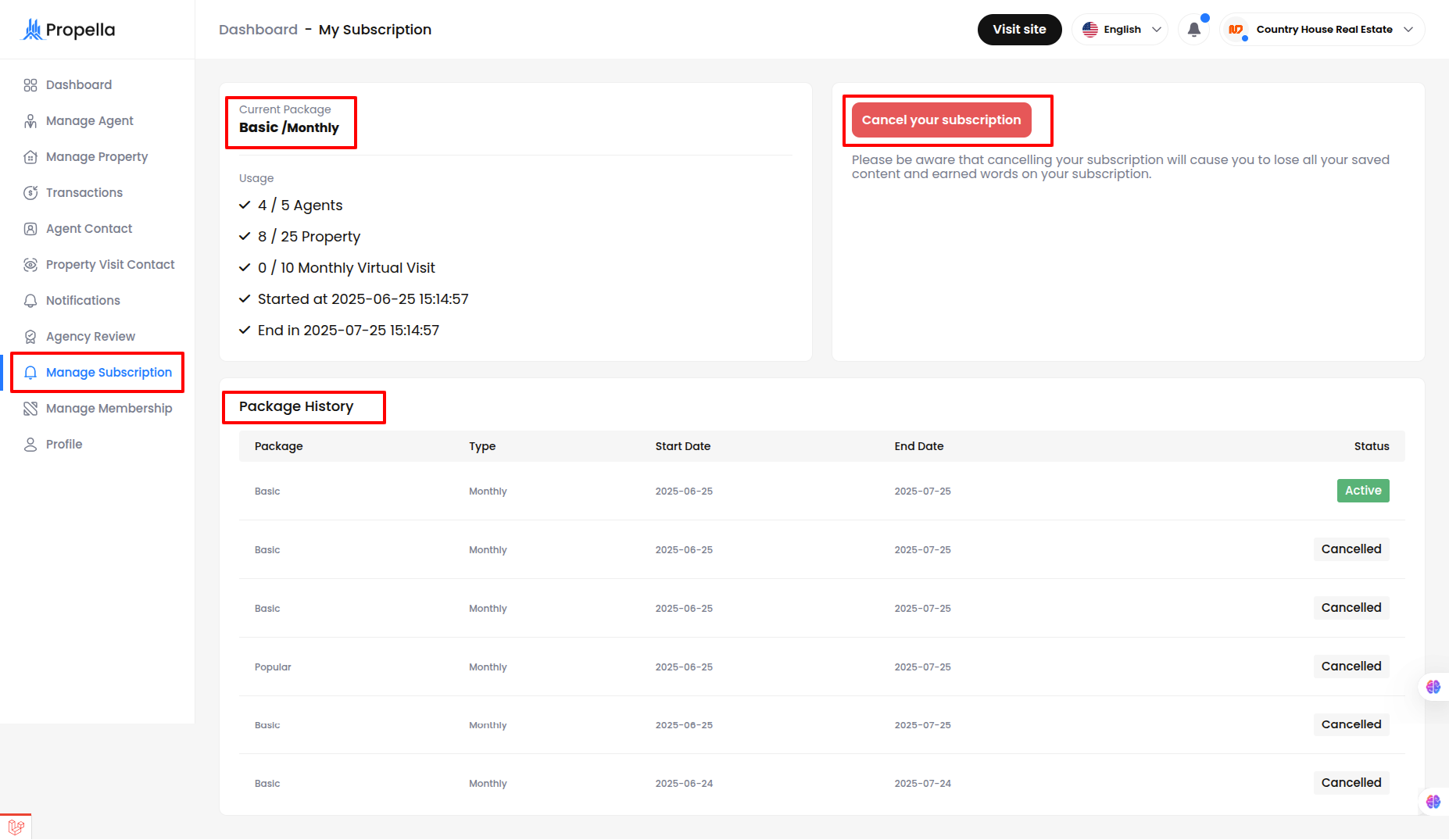Screen dimensions: 1449x840
Task: Click the upper brain assistant floating icon
Action: 1433,687
